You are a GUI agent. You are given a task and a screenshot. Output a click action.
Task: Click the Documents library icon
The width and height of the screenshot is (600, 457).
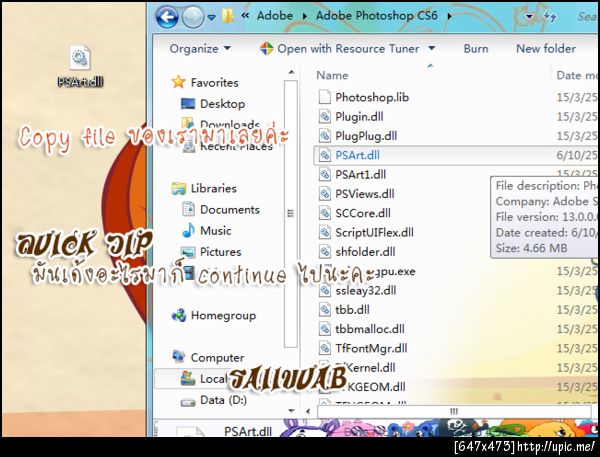pyautogui.click(x=188, y=209)
